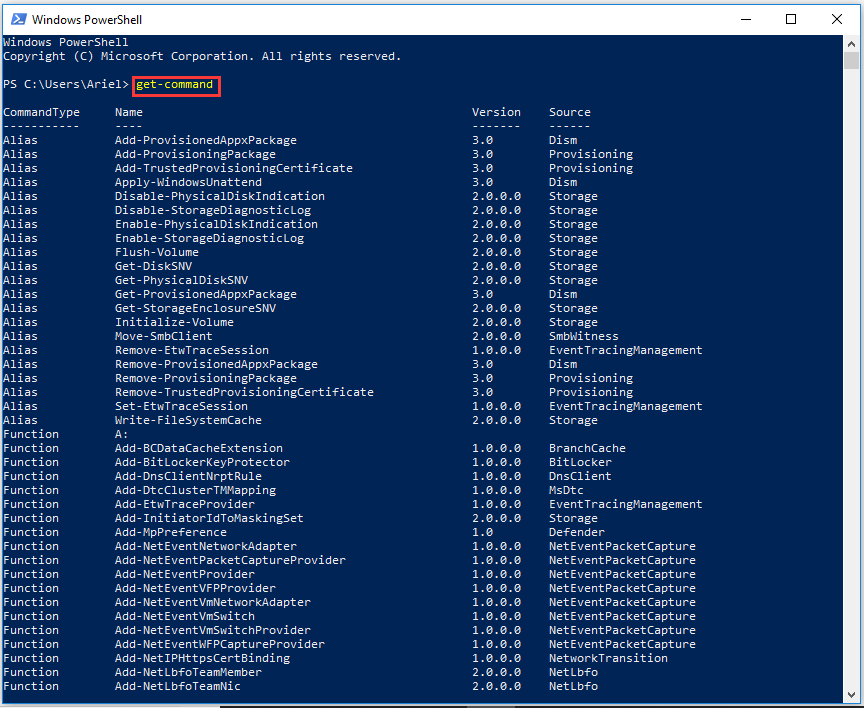Click Add-InitiatorIdToMaskingSet function name
864x708 pixels.
[209, 518]
